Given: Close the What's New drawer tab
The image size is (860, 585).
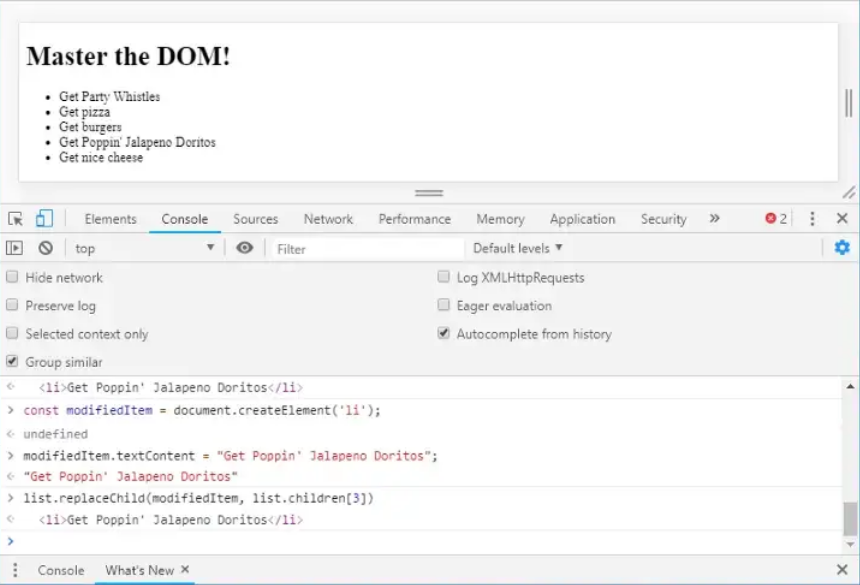Looking at the screenshot, I should click(185, 570).
